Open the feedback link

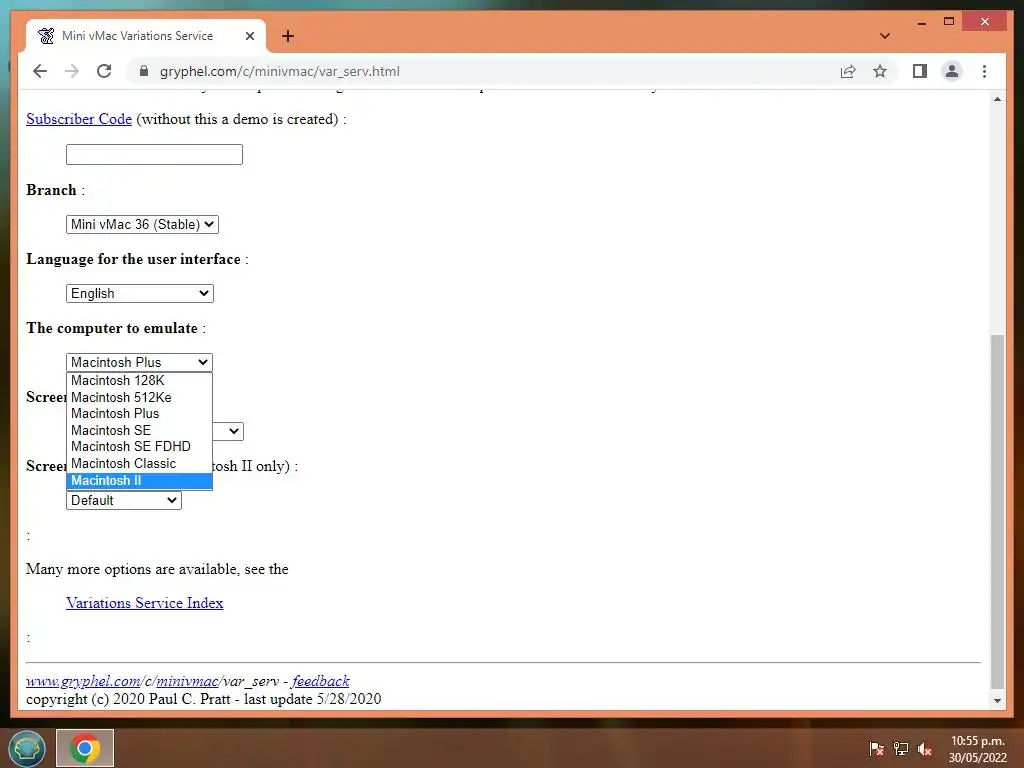point(321,681)
